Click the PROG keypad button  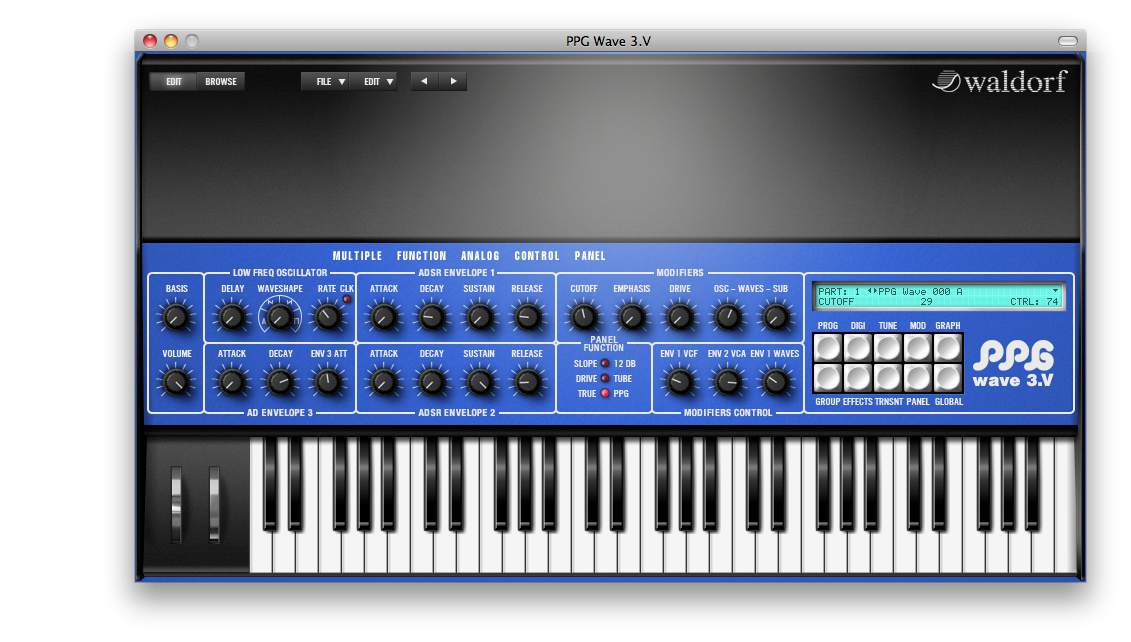point(827,348)
